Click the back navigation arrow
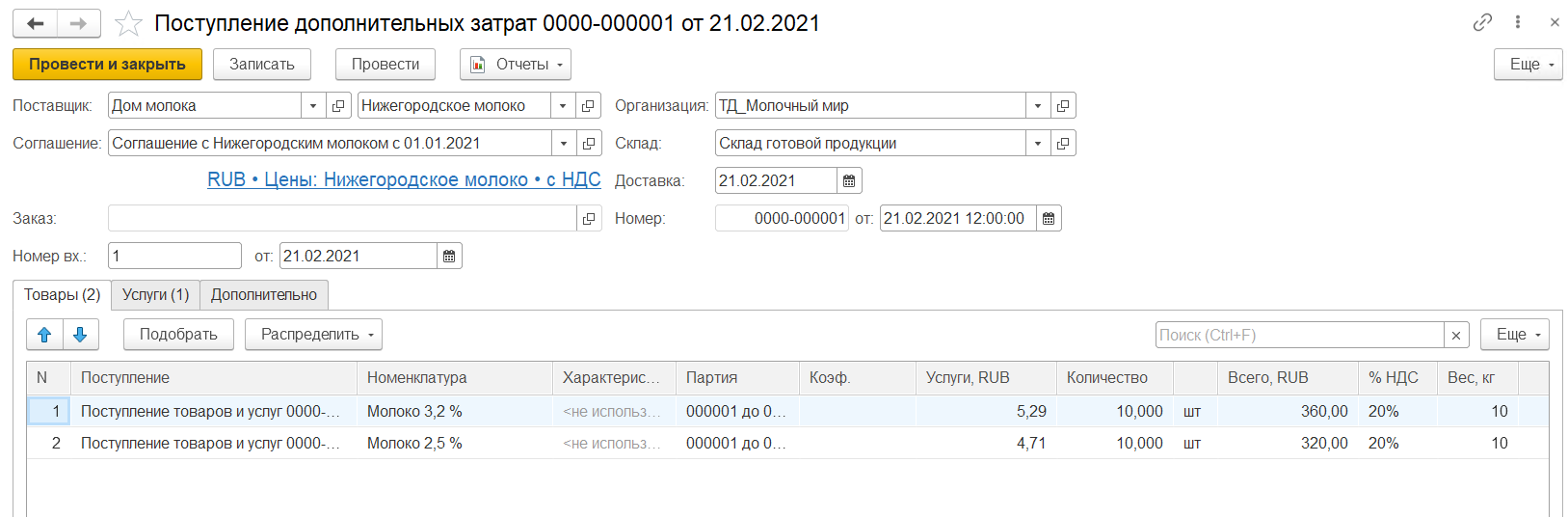The height and width of the screenshot is (517, 1568). (x=36, y=23)
